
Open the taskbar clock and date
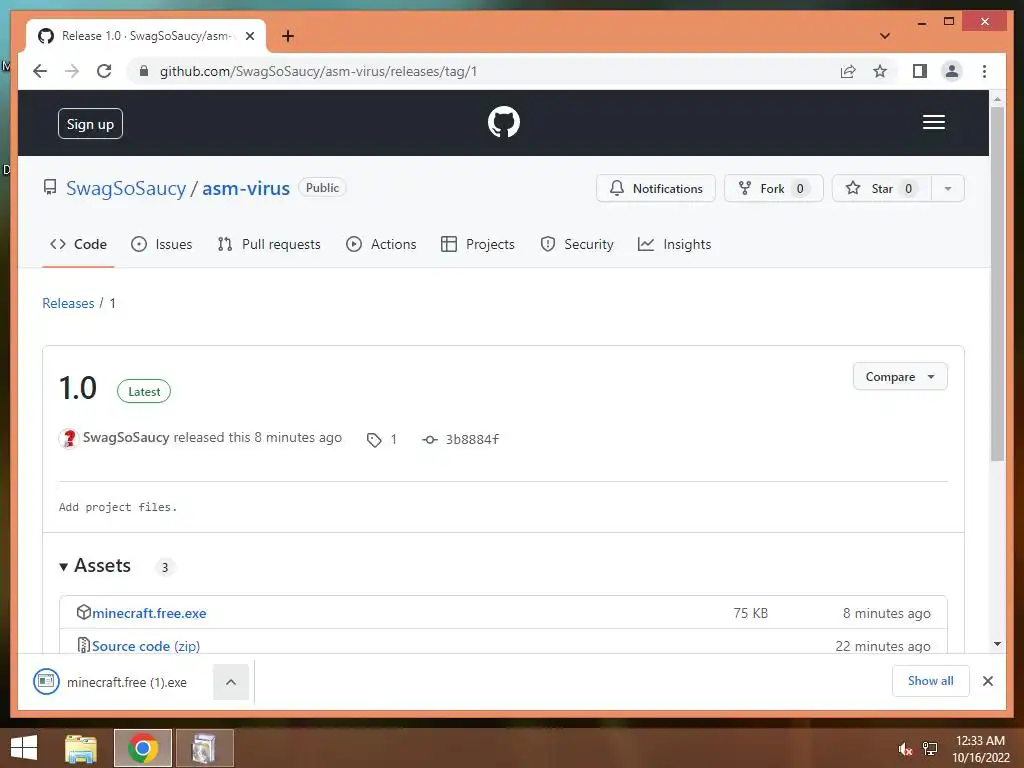click(x=980, y=749)
